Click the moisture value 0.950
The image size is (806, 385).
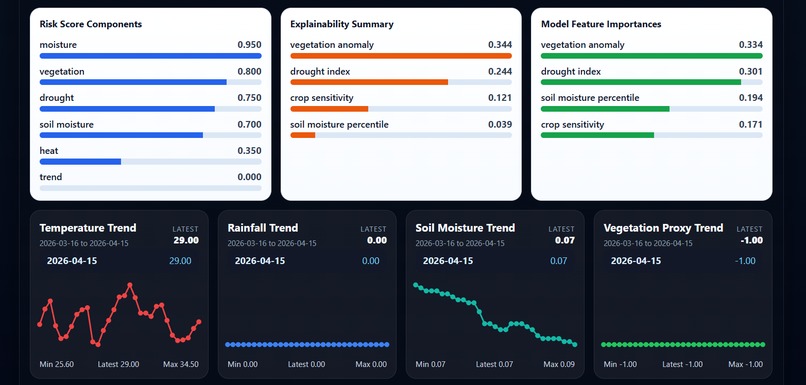coord(249,45)
